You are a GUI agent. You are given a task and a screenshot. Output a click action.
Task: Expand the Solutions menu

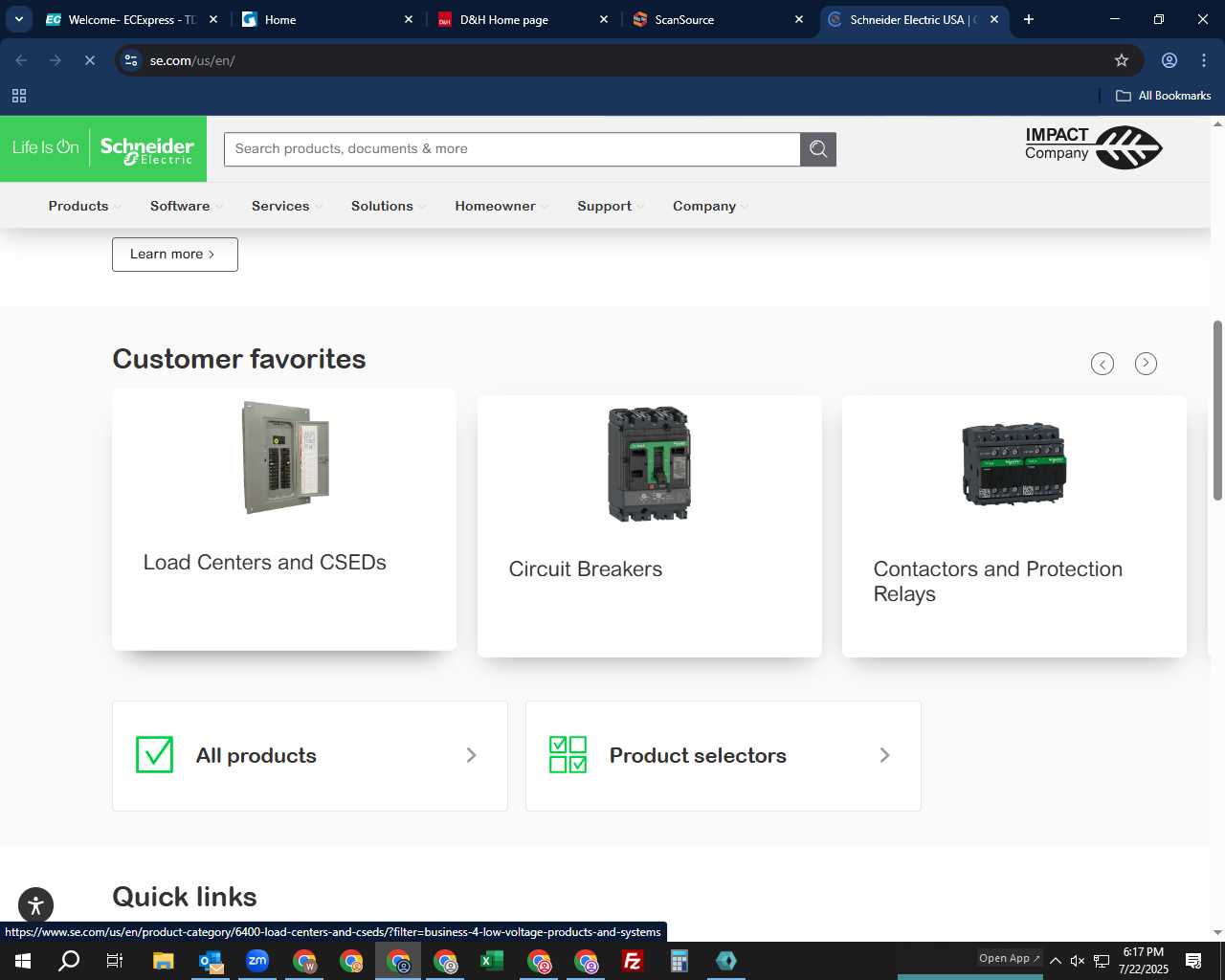point(389,206)
